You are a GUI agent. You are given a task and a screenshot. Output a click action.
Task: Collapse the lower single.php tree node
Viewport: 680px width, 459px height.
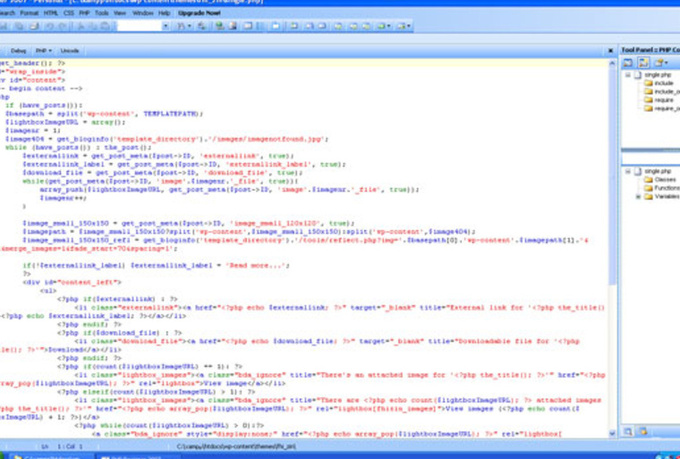click(x=627, y=171)
